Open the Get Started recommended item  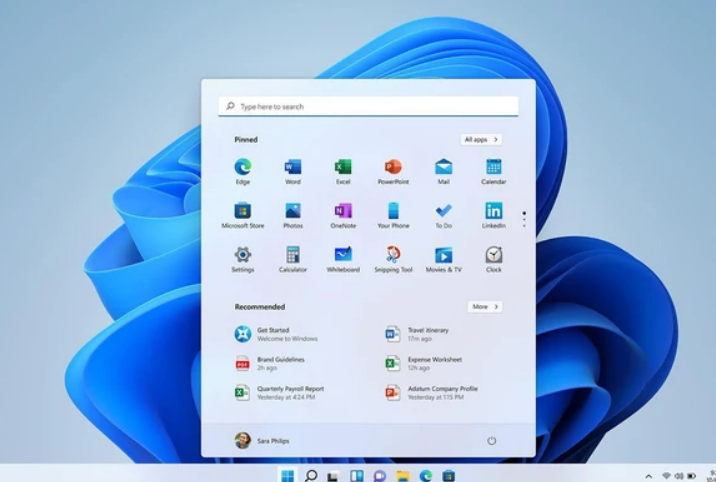tap(276, 334)
